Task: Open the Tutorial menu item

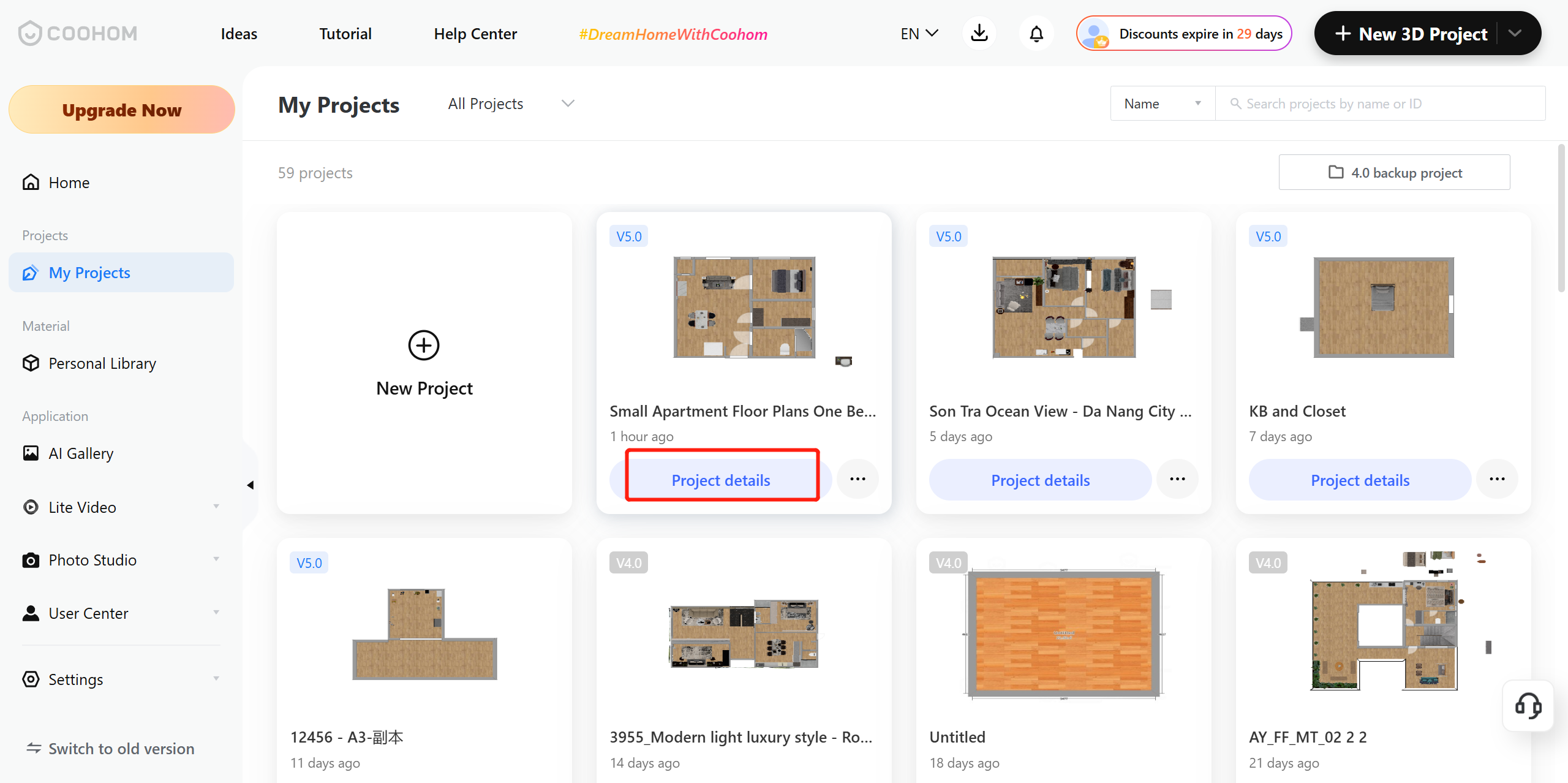Action: click(345, 34)
